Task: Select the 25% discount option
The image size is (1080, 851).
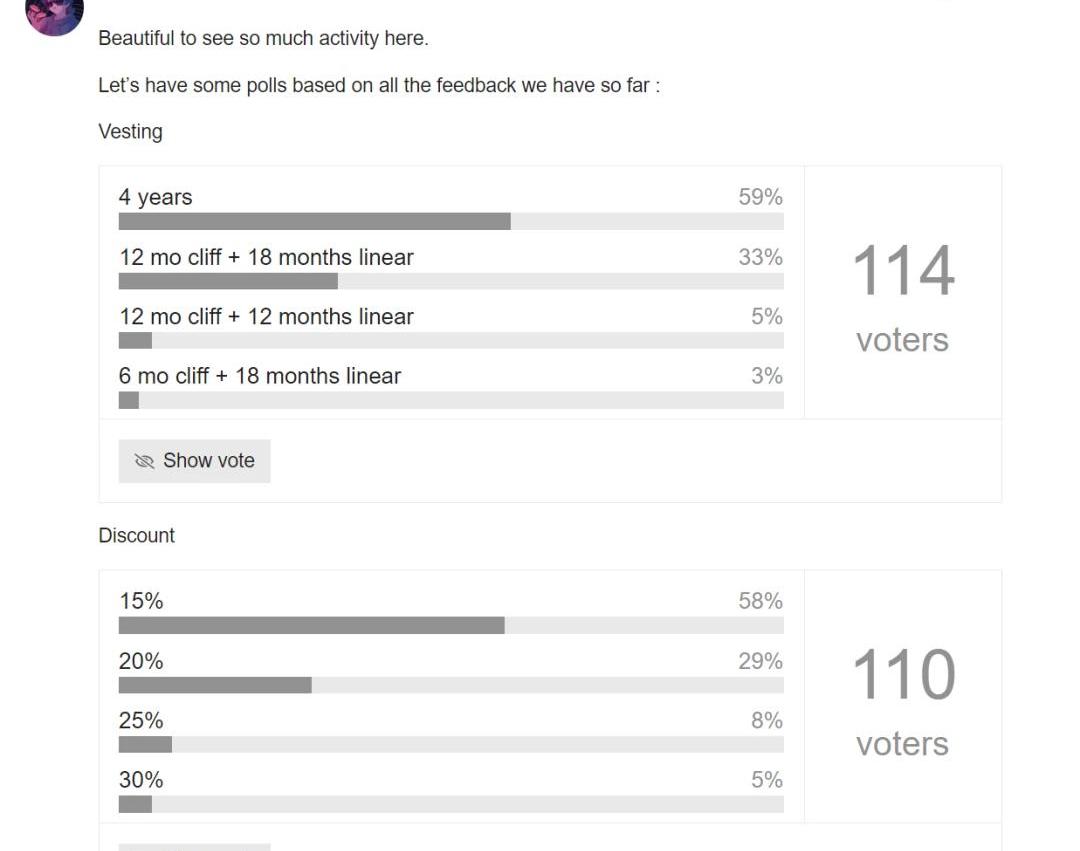Action: click(141, 720)
